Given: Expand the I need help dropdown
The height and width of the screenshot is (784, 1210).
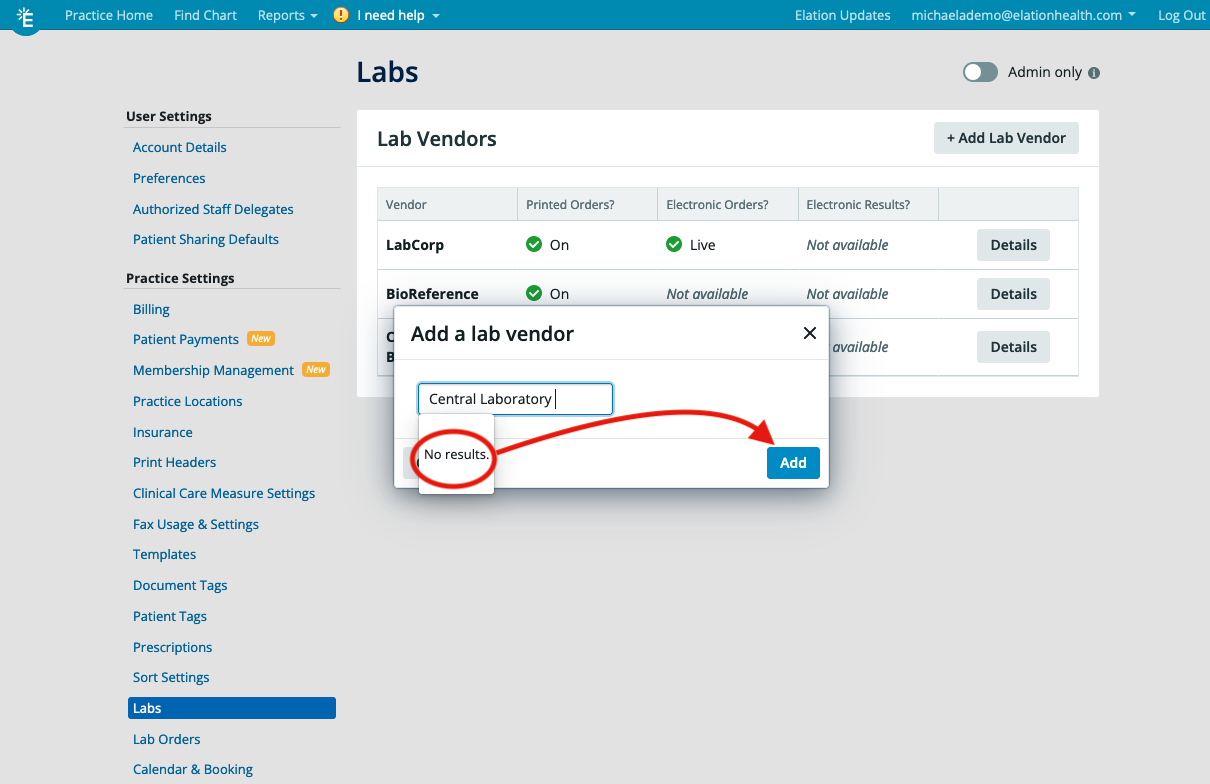Looking at the screenshot, I should point(393,15).
